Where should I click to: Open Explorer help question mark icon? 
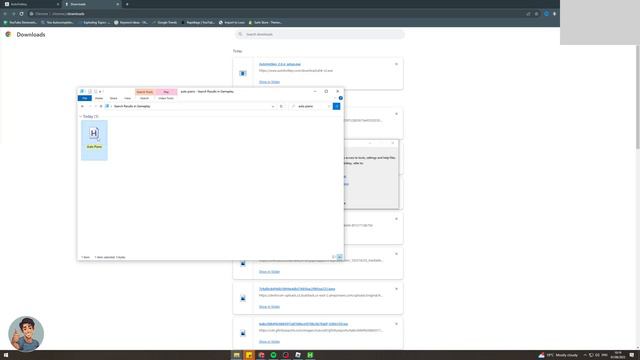(x=341, y=98)
